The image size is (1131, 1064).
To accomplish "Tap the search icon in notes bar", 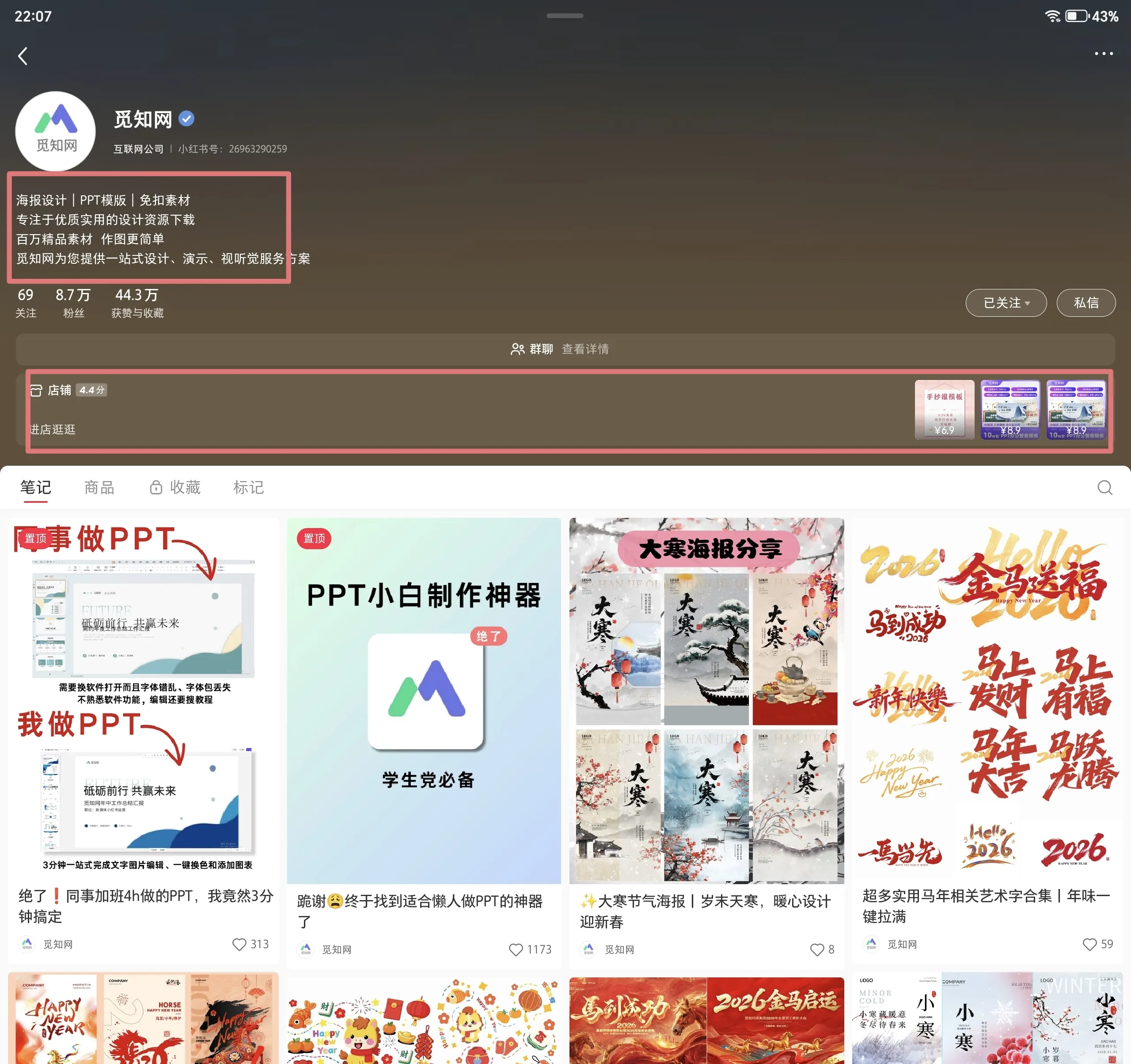I will pyautogui.click(x=1104, y=488).
